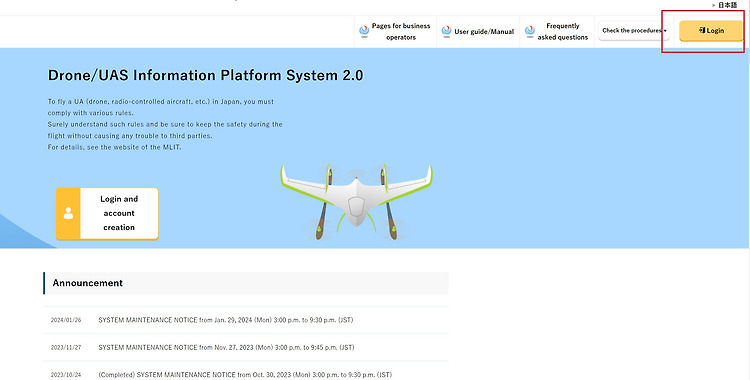
Task: Click the Drone/UAS Information Platform System 2.0 title
Action: 206,75
